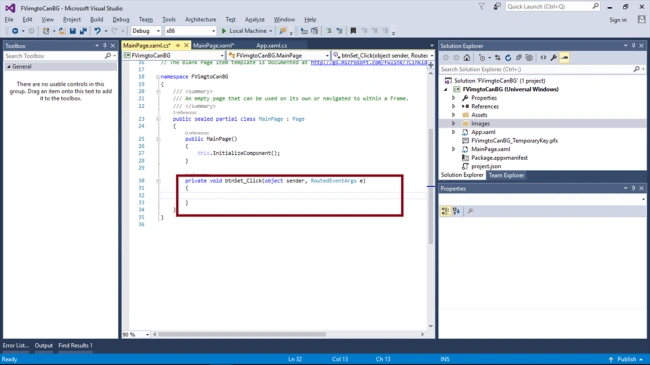Viewport: 650px width, 365px height.
Task: Click View Code icon in Solution Explorer
Action: 543,58
